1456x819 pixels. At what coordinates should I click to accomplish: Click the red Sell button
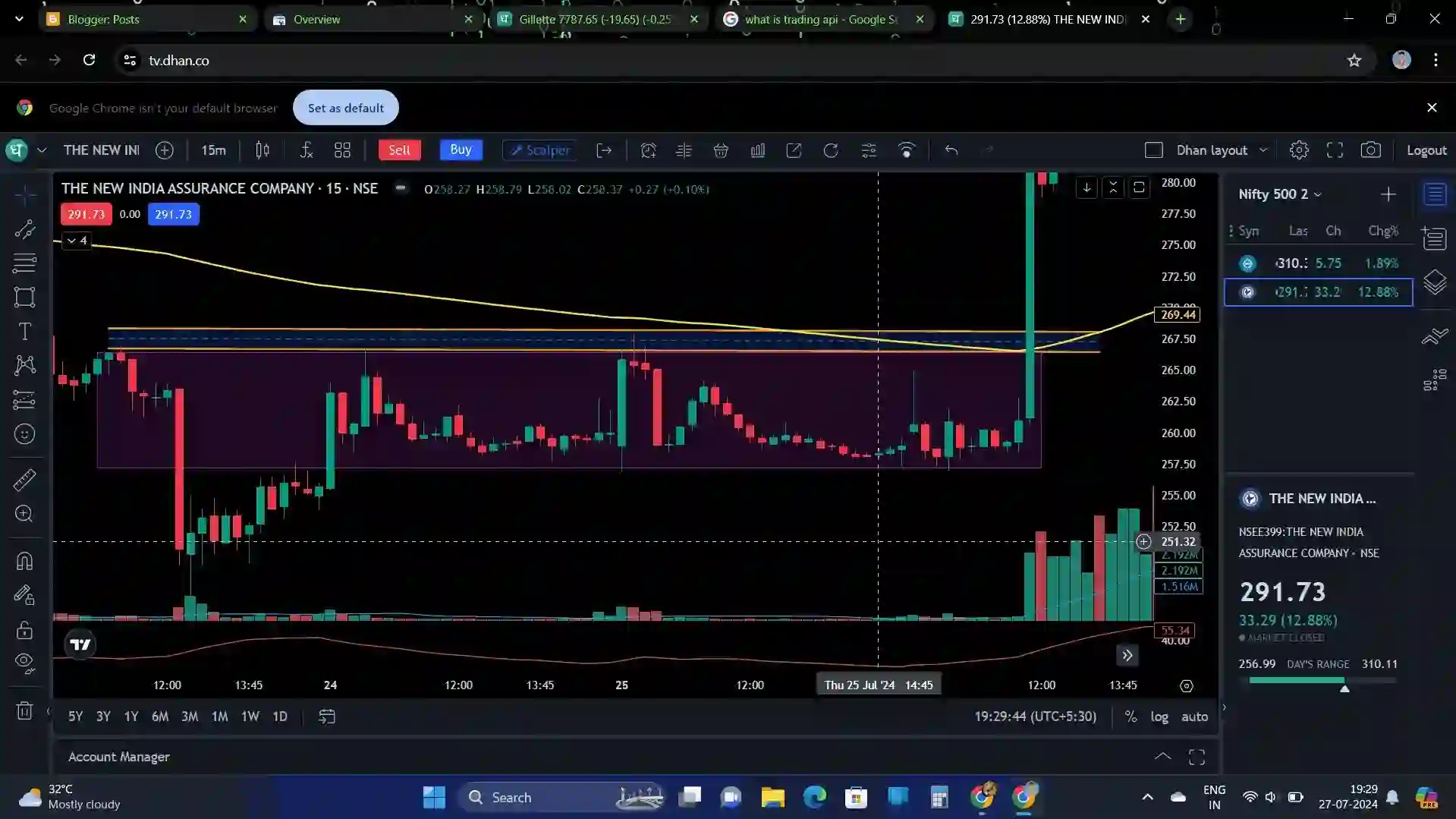[399, 150]
